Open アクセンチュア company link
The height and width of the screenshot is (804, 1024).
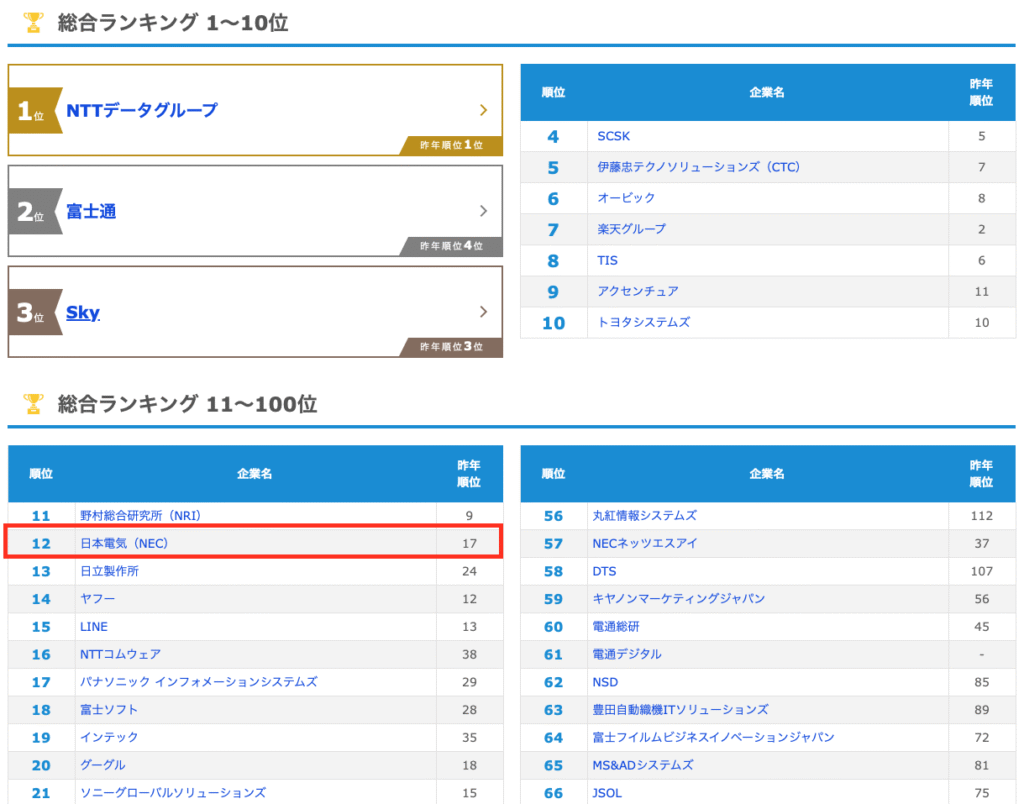637,291
